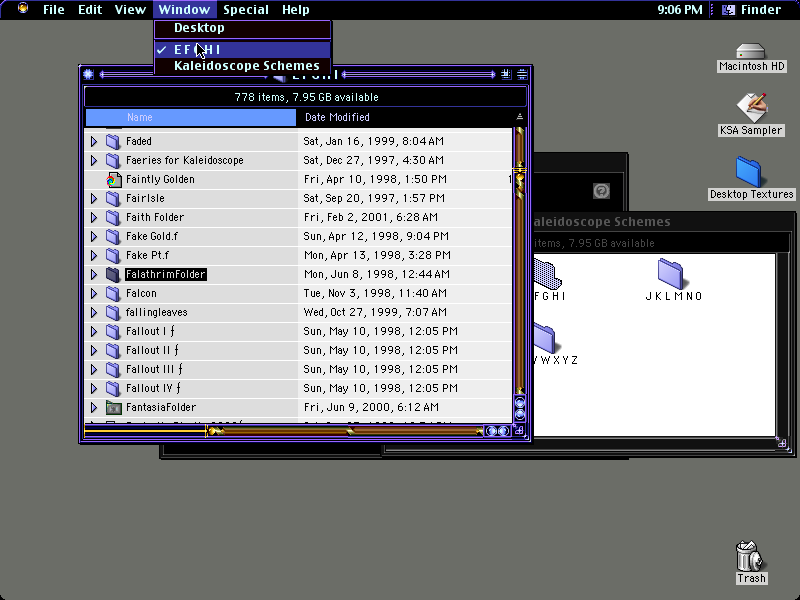Select the Fallout II folder icon
Screen dimensions: 800x600
tap(113, 351)
